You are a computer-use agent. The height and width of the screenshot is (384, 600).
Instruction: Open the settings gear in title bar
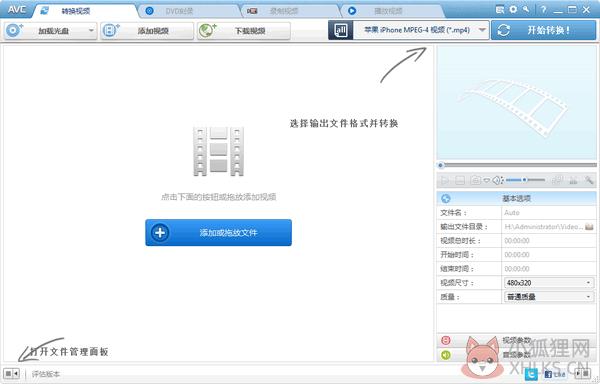click(513, 10)
